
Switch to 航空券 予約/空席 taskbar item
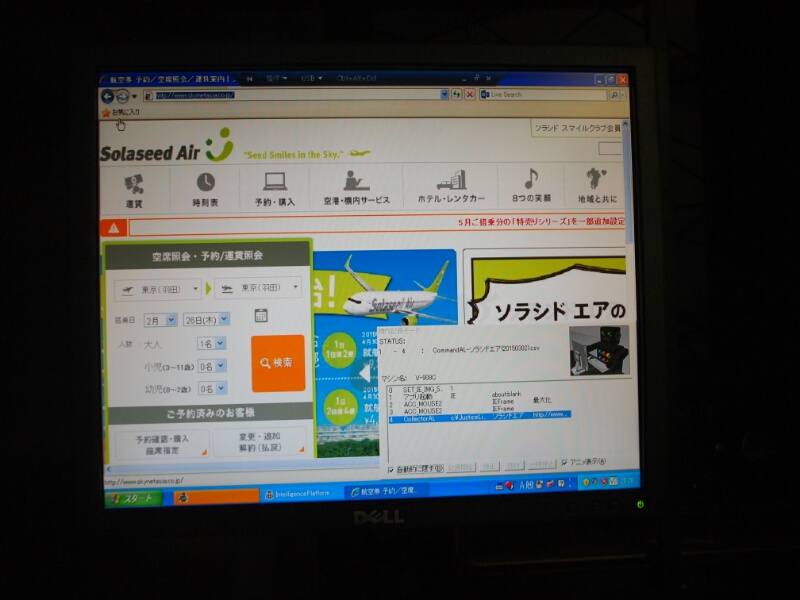387,491
